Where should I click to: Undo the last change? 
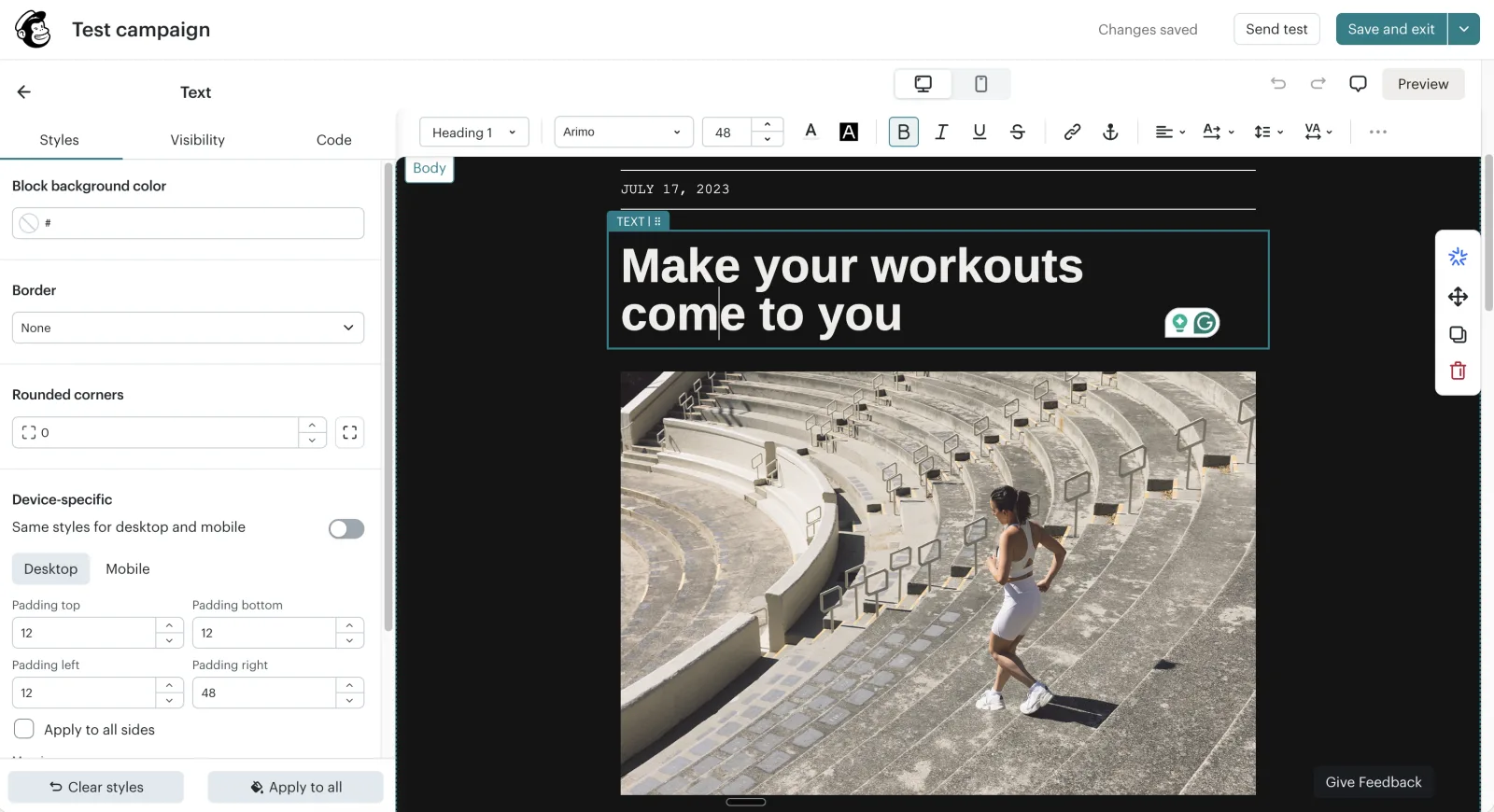pyautogui.click(x=1278, y=84)
